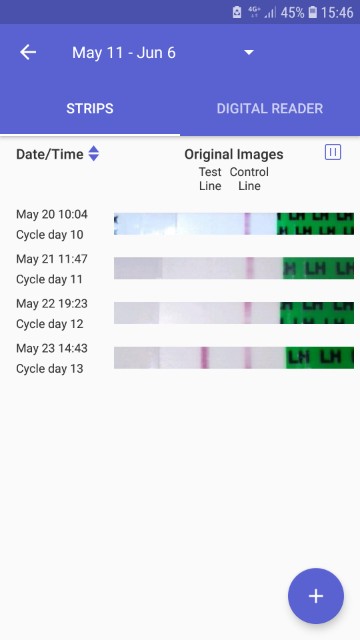Select the STRIPS tab
The image size is (360, 640).
click(90, 108)
